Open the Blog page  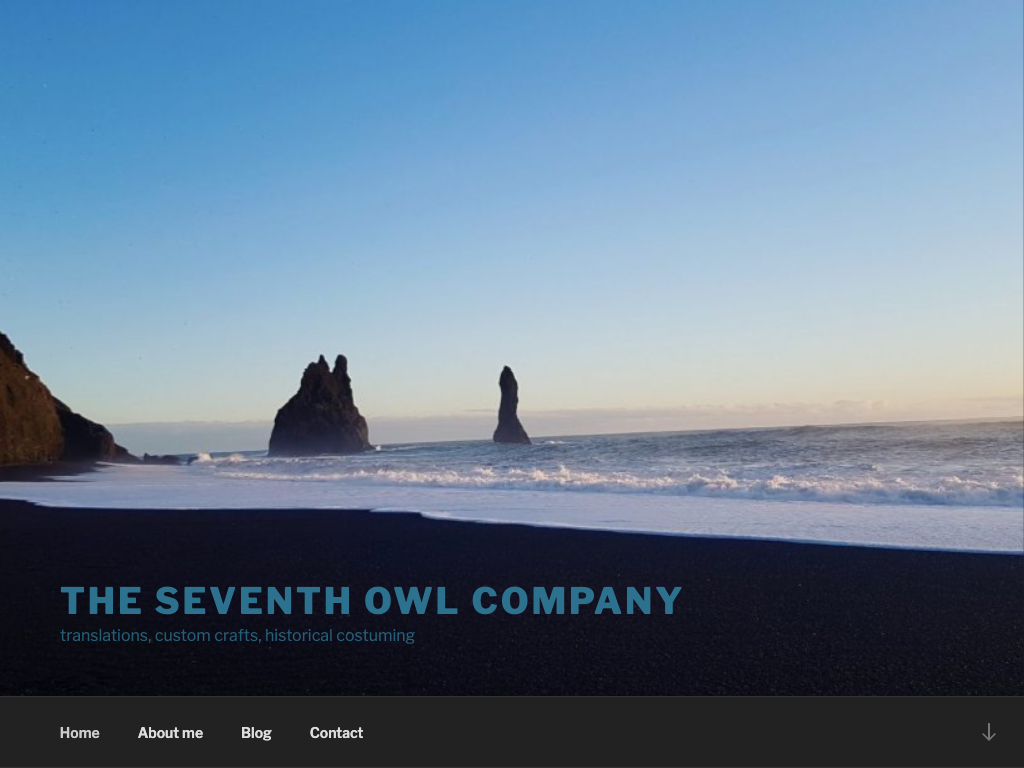coord(256,733)
